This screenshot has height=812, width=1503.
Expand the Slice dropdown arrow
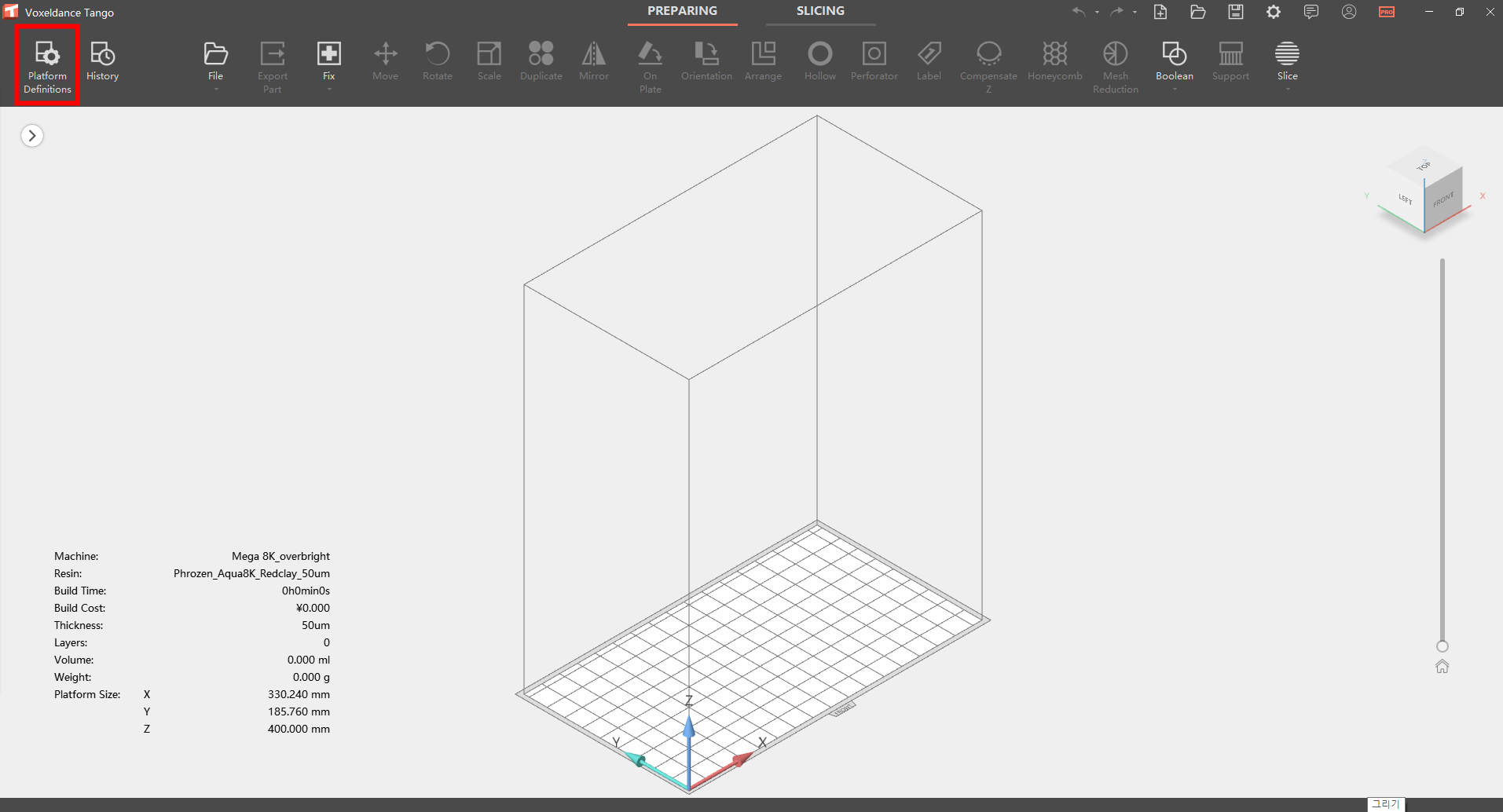point(1288,90)
